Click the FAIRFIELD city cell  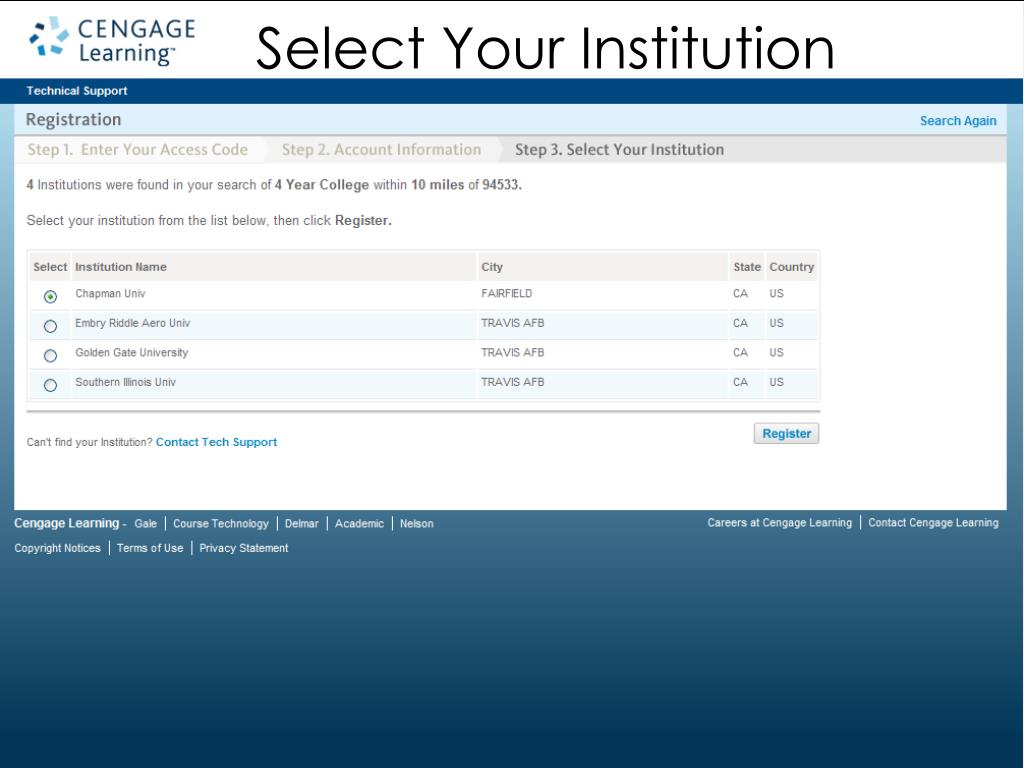pos(507,294)
